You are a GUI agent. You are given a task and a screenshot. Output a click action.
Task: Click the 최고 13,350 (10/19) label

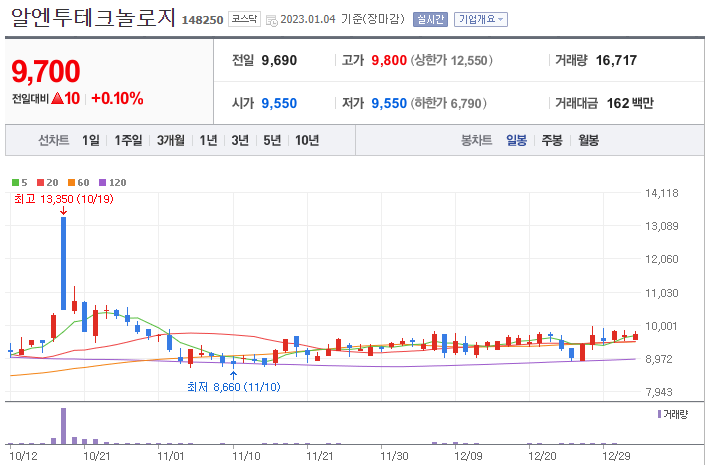64,199
